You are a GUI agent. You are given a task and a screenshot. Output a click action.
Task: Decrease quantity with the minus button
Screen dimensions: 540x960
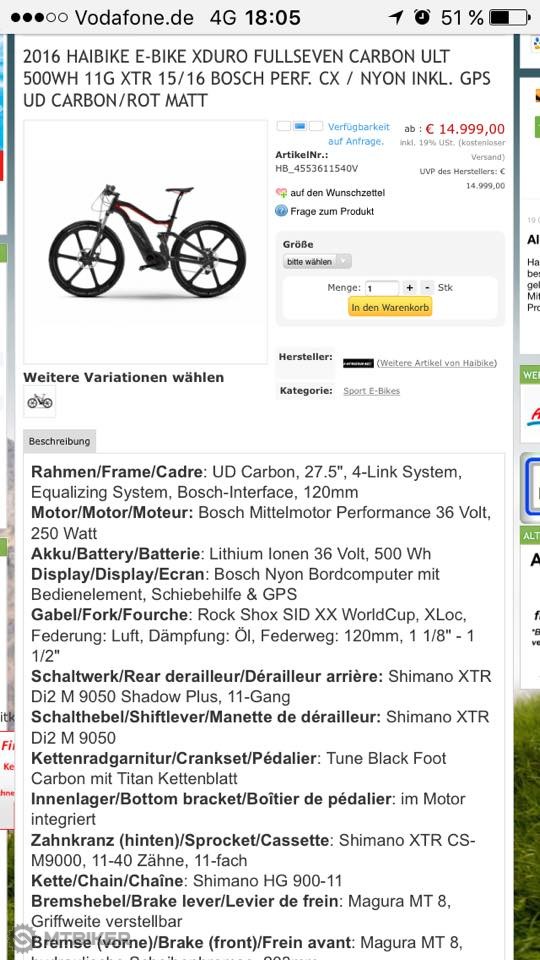coord(427,287)
